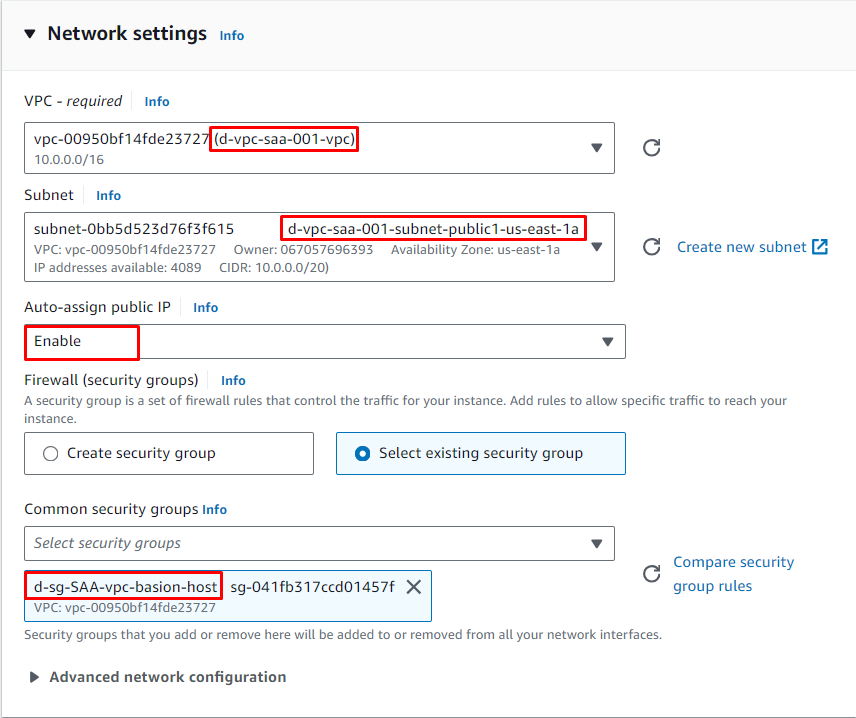856x718 pixels.
Task: Refresh the VPC list
Action: click(x=651, y=148)
